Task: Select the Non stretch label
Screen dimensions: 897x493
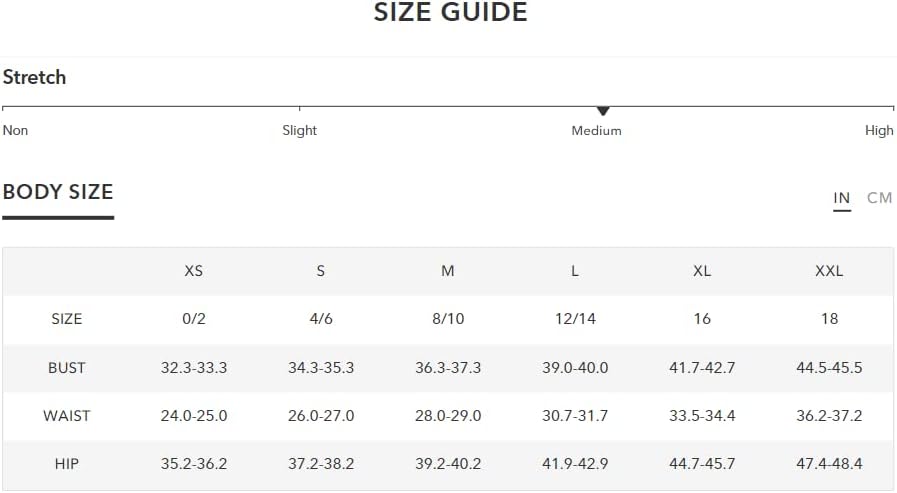Action: pyautogui.click(x=15, y=130)
